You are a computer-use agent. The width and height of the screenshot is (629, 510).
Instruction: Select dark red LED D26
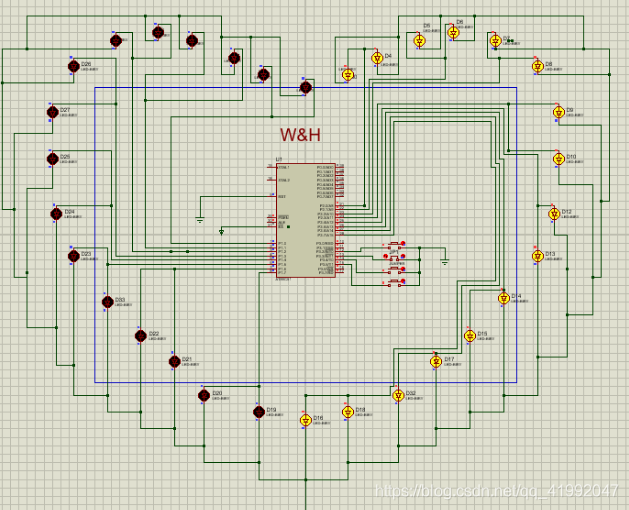73,66
